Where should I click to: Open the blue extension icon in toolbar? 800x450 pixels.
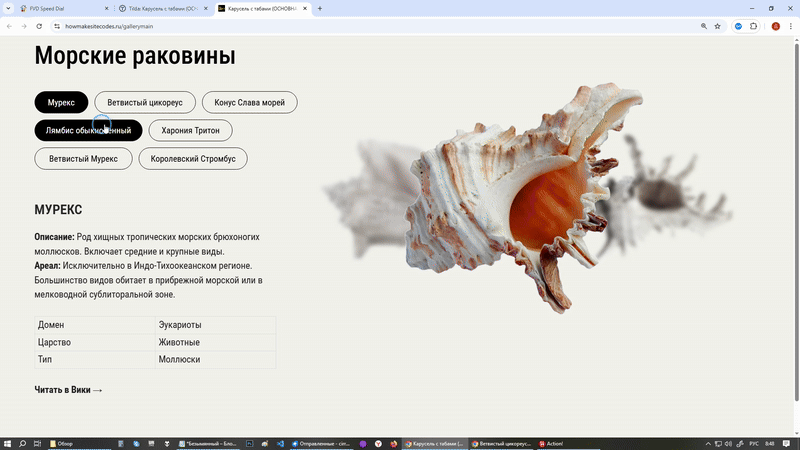[x=738, y=26]
